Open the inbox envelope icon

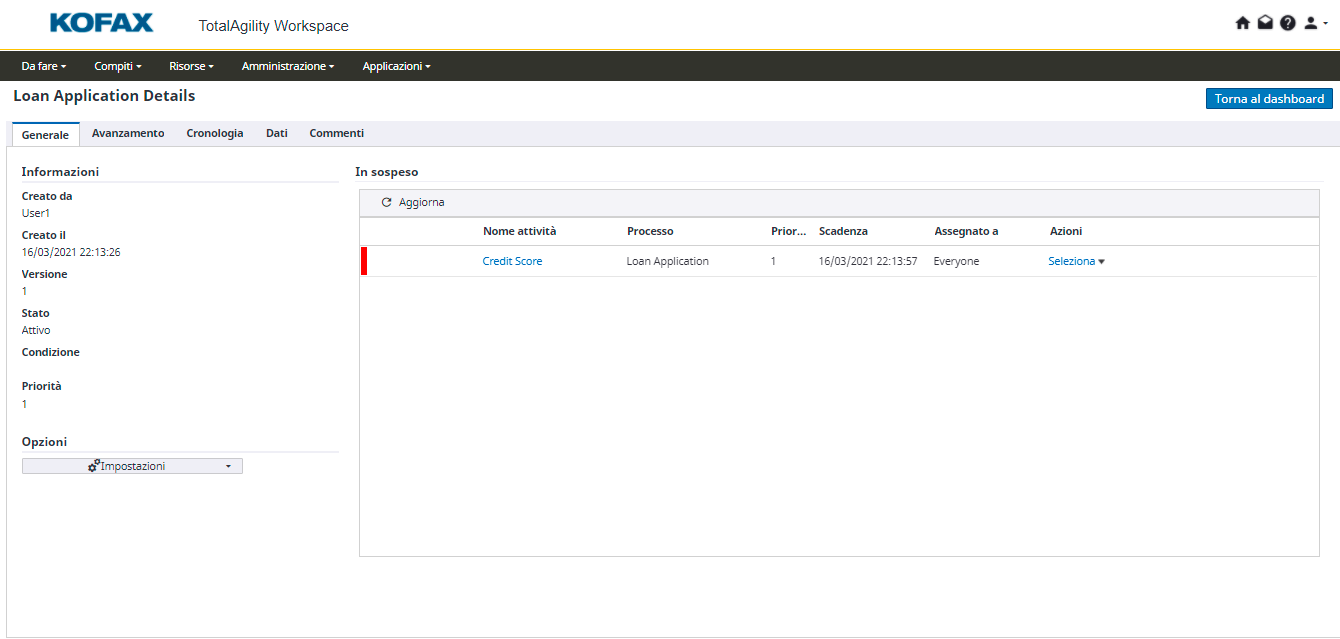1265,23
